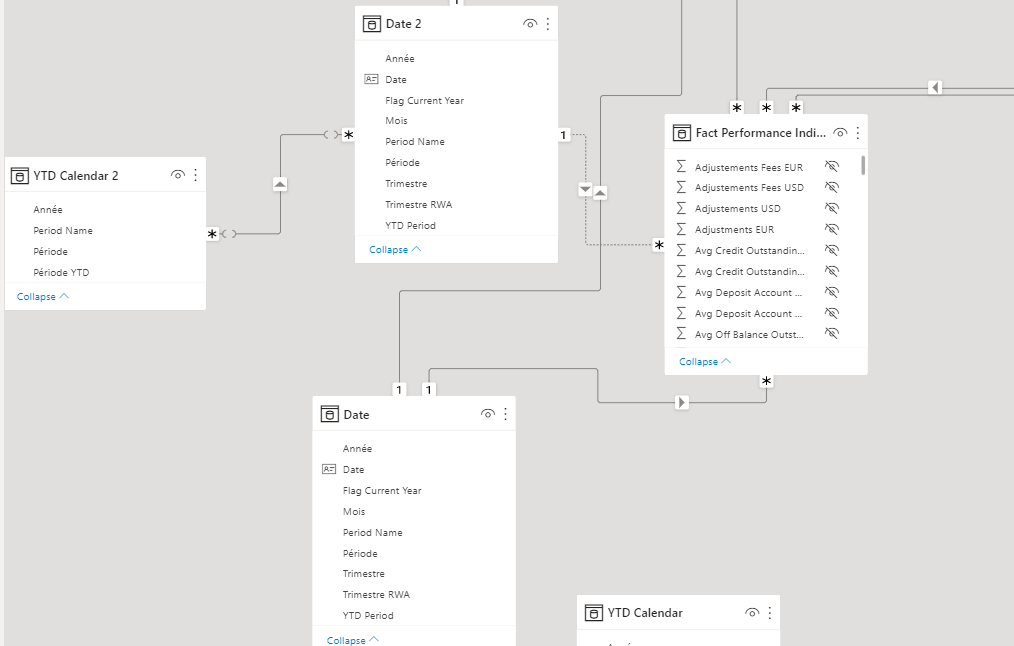Screen dimensions: 1014x646
Task: Click the Fact Performance fields list scrollbar
Action: [x=863, y=165]
